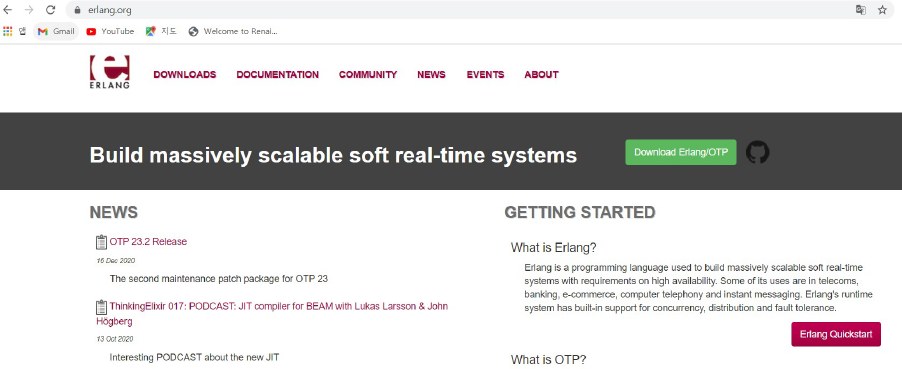Open the NEWS navigation item
Screen dimensions: 902x369
click(431, 75)
